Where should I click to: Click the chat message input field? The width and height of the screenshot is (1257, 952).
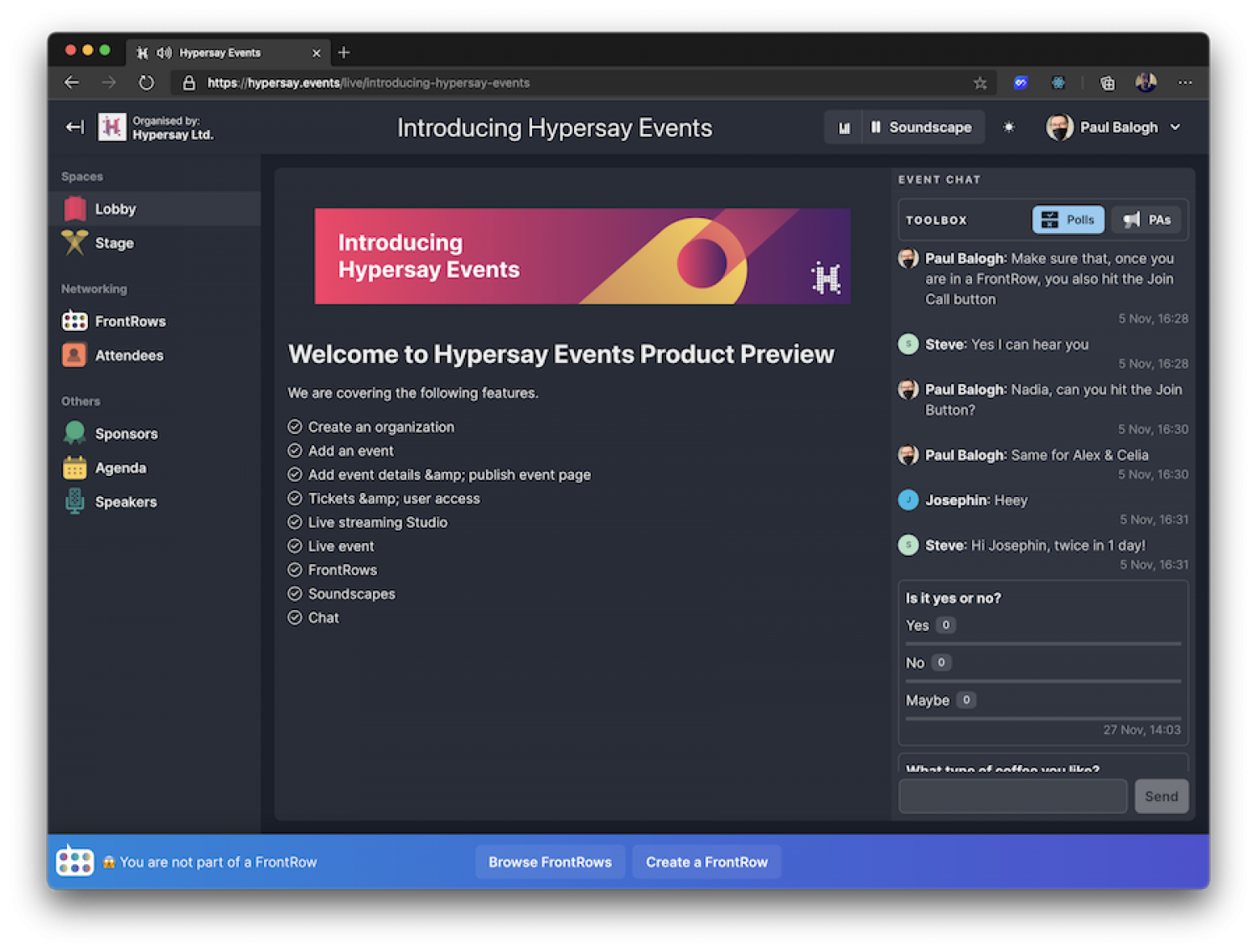pyautogui.click(x=1012, y=796)
